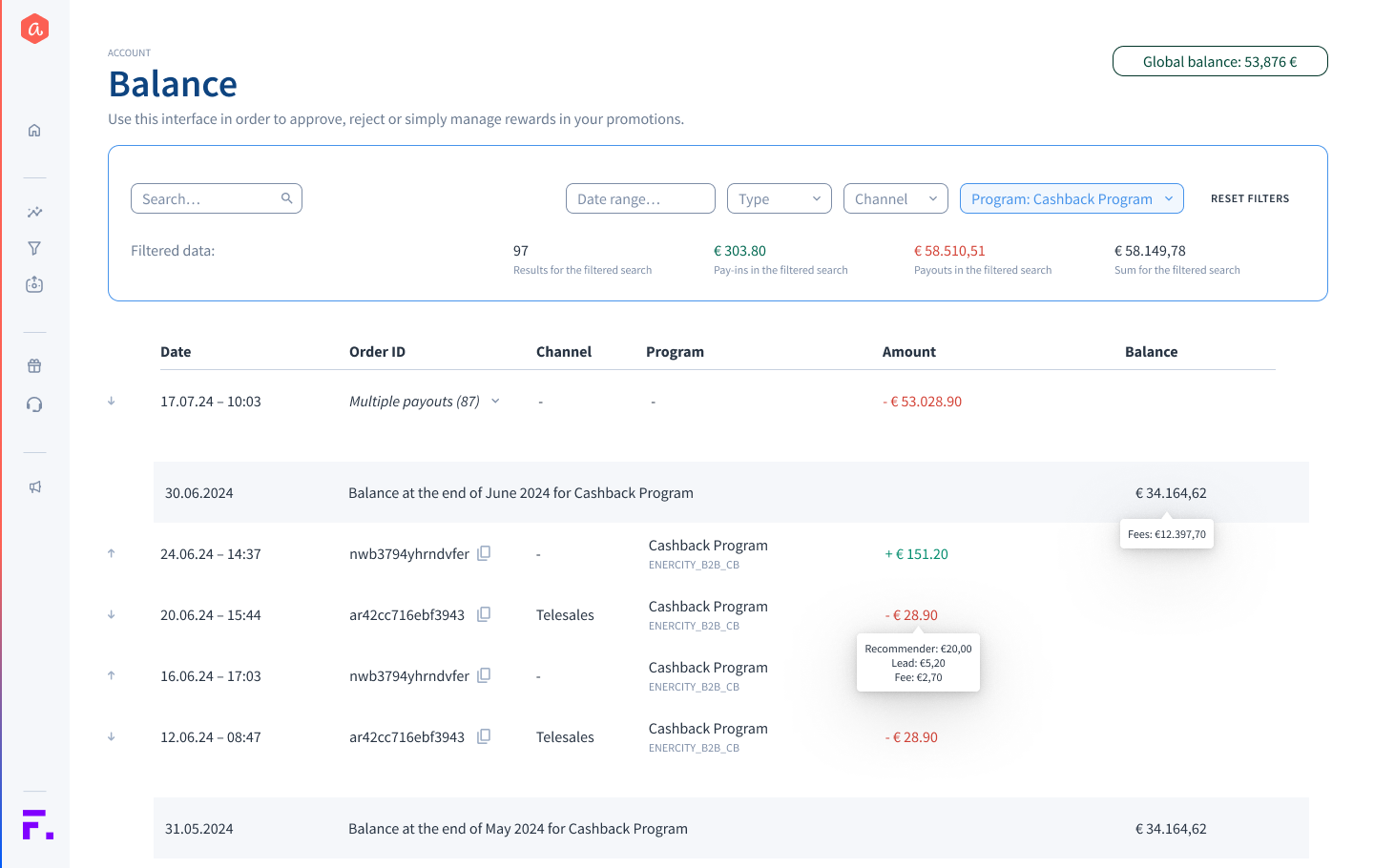Expand the Multiple payouts (87) row
This screenshot has width=1374, height=868.
pos(495,402)
